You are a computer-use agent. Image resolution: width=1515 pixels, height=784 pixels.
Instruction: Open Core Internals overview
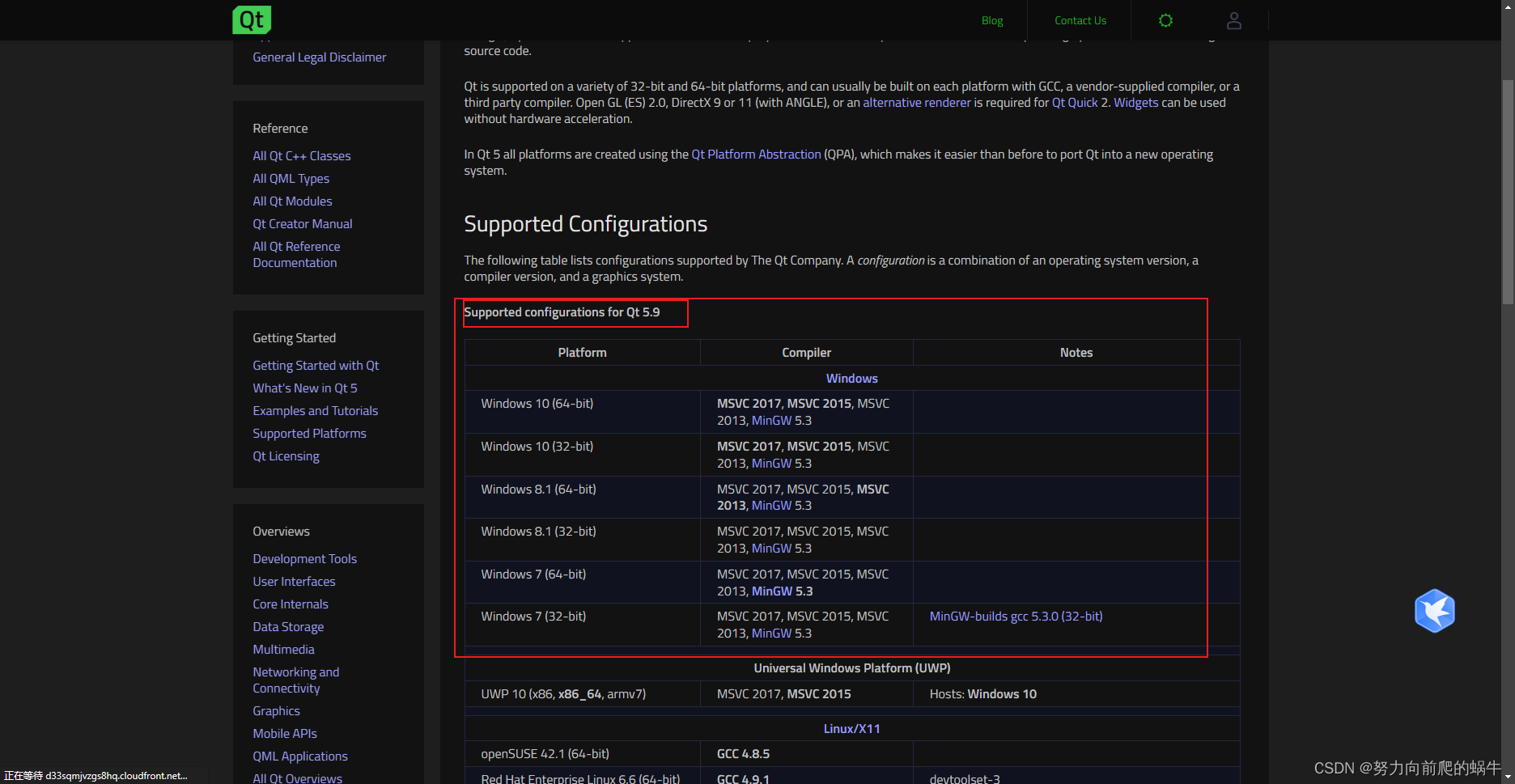(291, 604)
